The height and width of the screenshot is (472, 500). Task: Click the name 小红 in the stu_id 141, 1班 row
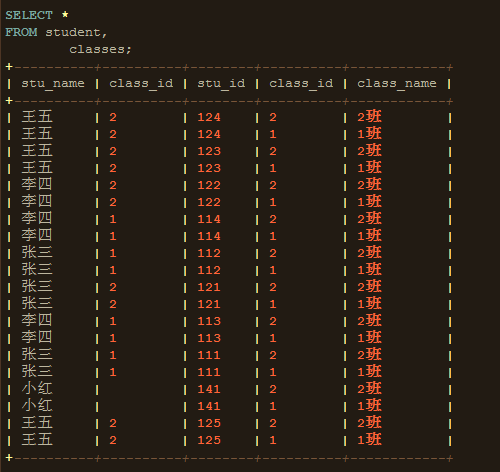click(37, 406)
